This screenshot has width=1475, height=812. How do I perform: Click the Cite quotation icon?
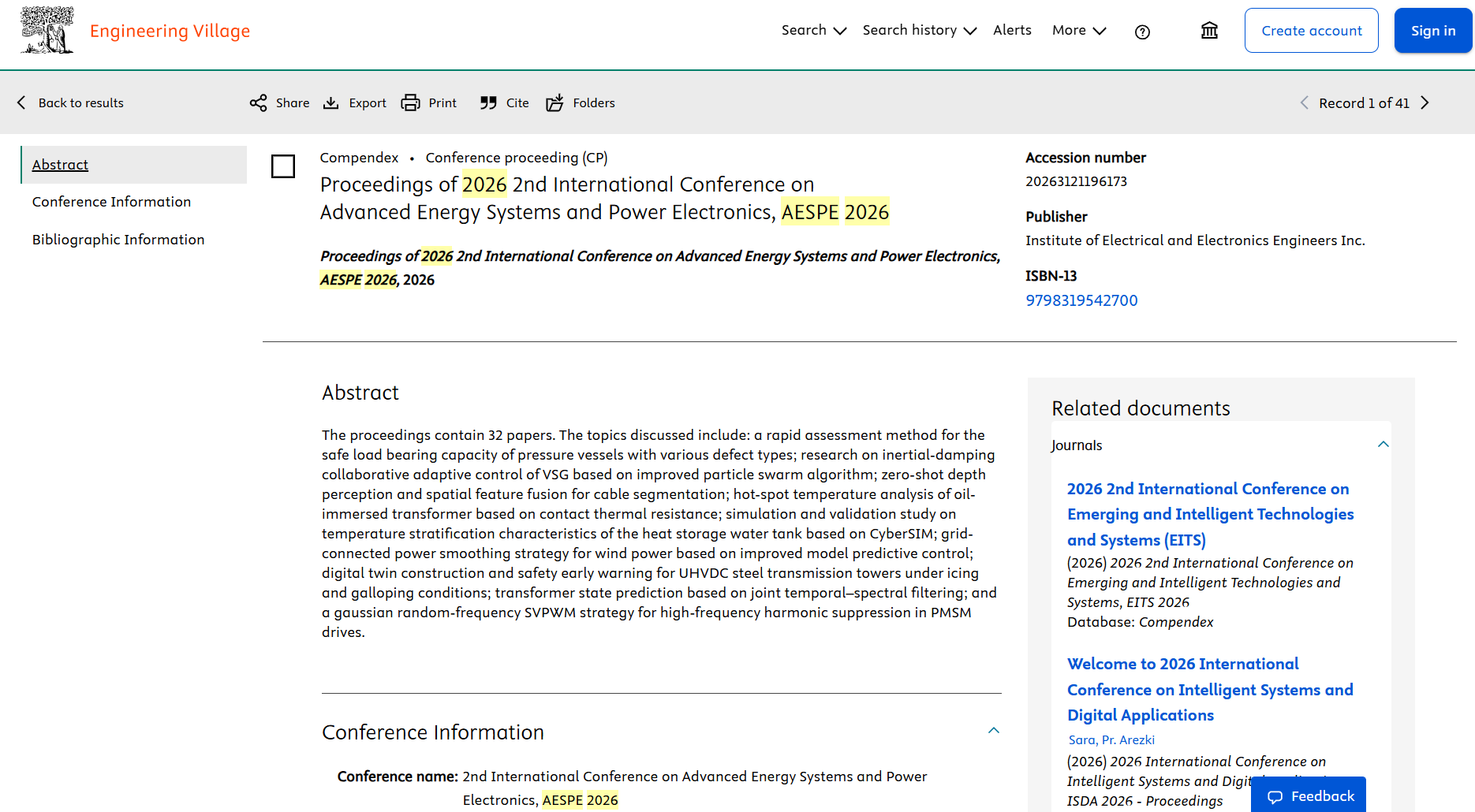pos(488,103)
